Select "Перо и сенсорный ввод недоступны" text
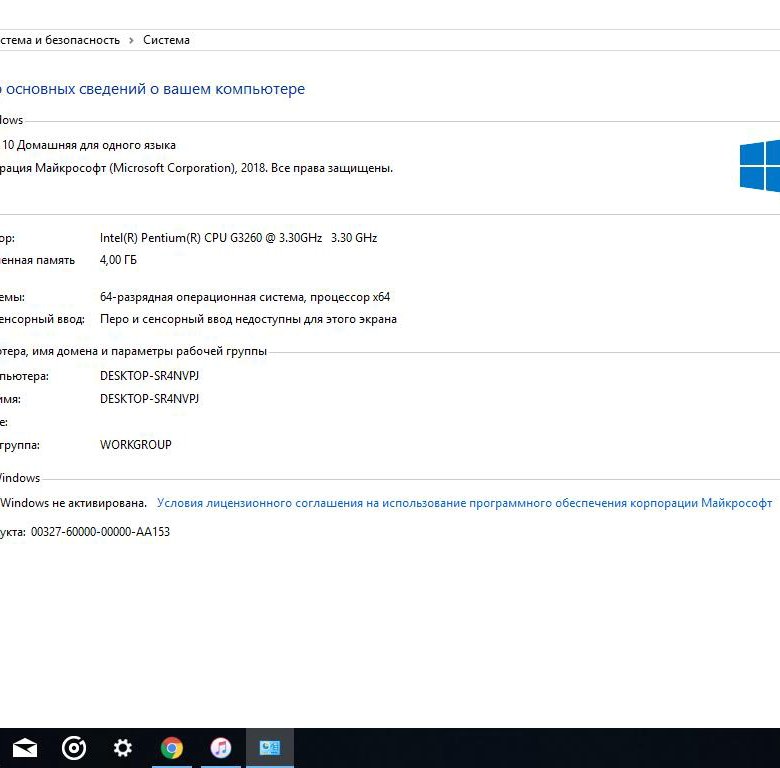The width and height of the screenshot is (780, 768). pyautogui.click(x=200, y=319)
